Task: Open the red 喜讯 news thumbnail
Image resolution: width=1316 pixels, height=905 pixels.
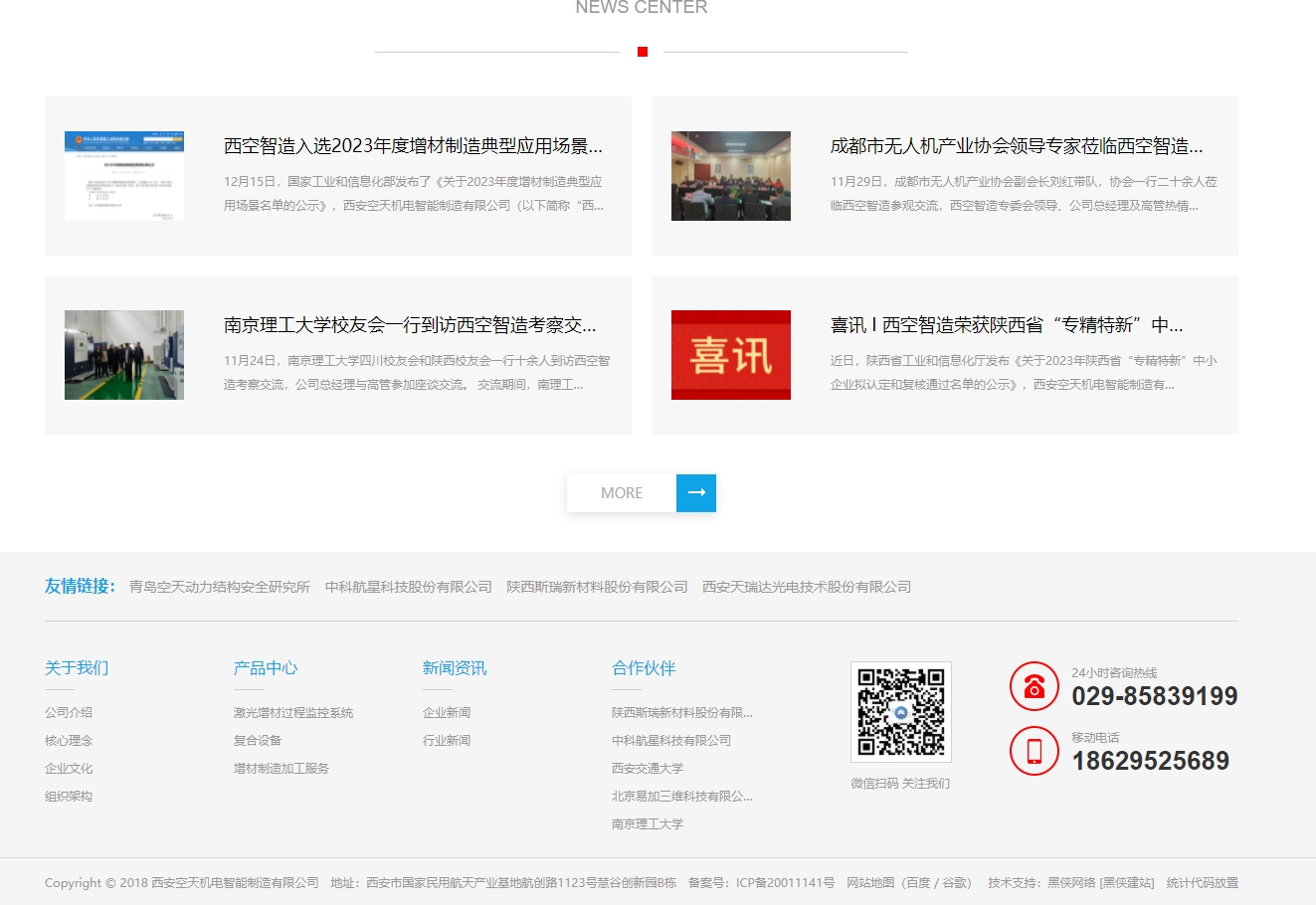Action: pos(730,355)
